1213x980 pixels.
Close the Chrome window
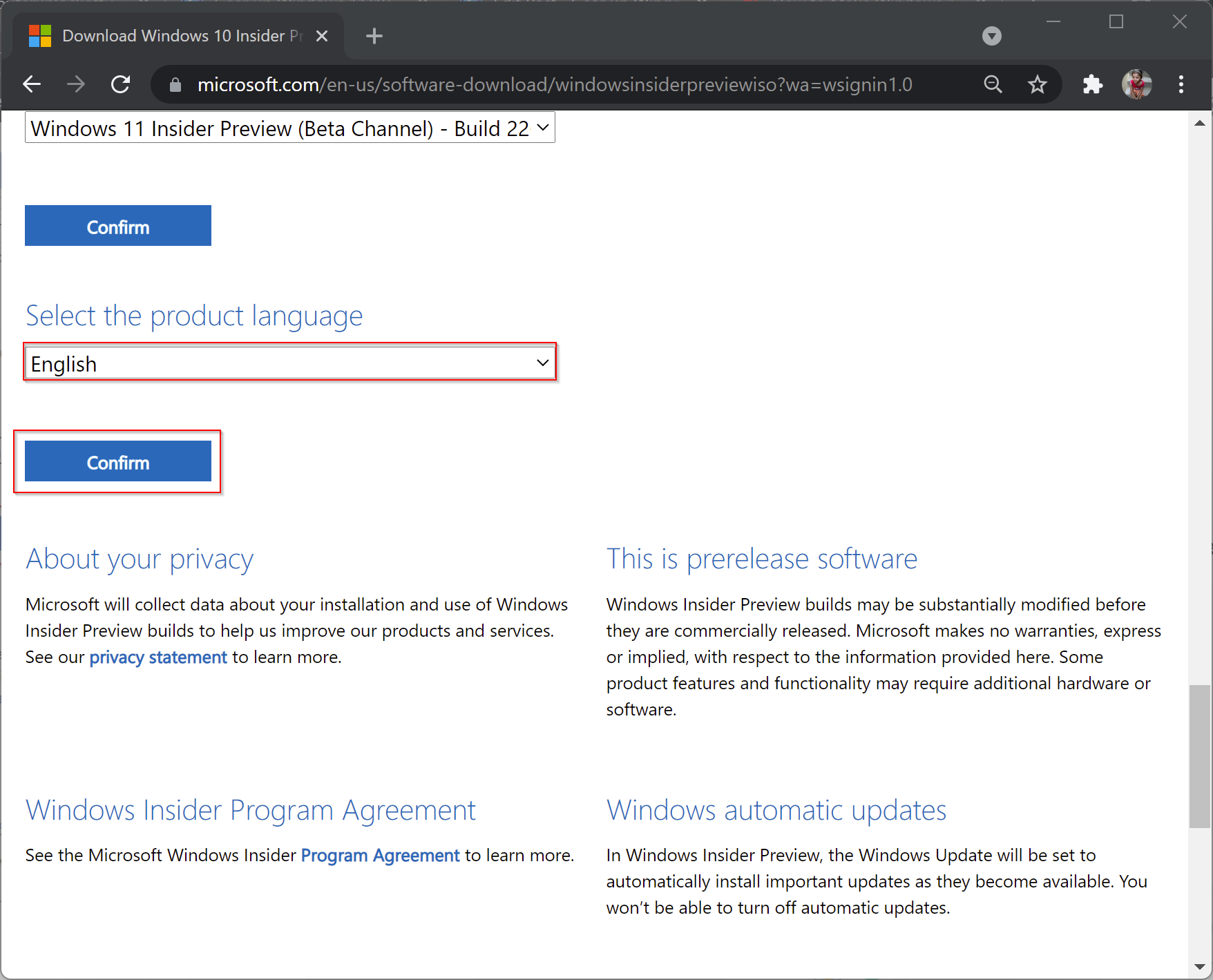[x=1180, y=22]
